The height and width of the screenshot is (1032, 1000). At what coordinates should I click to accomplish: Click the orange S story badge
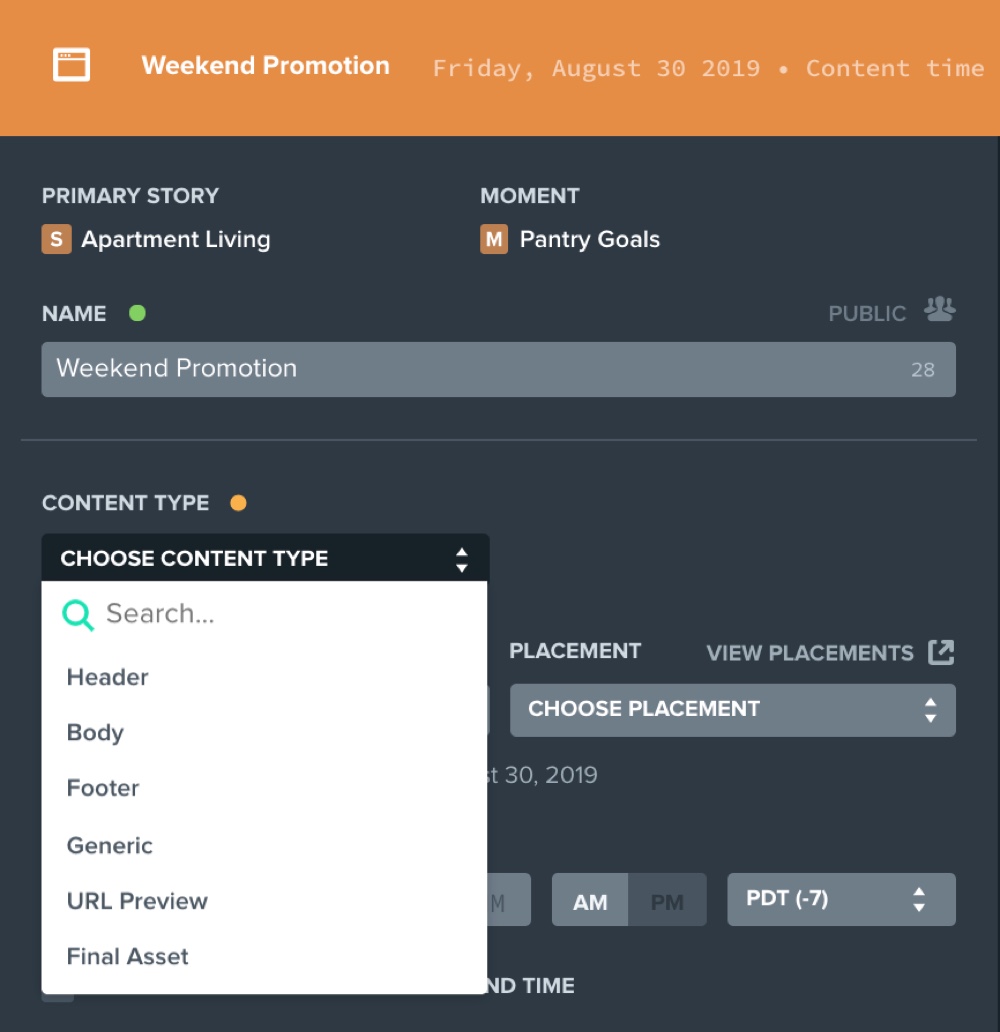point(57,239)
